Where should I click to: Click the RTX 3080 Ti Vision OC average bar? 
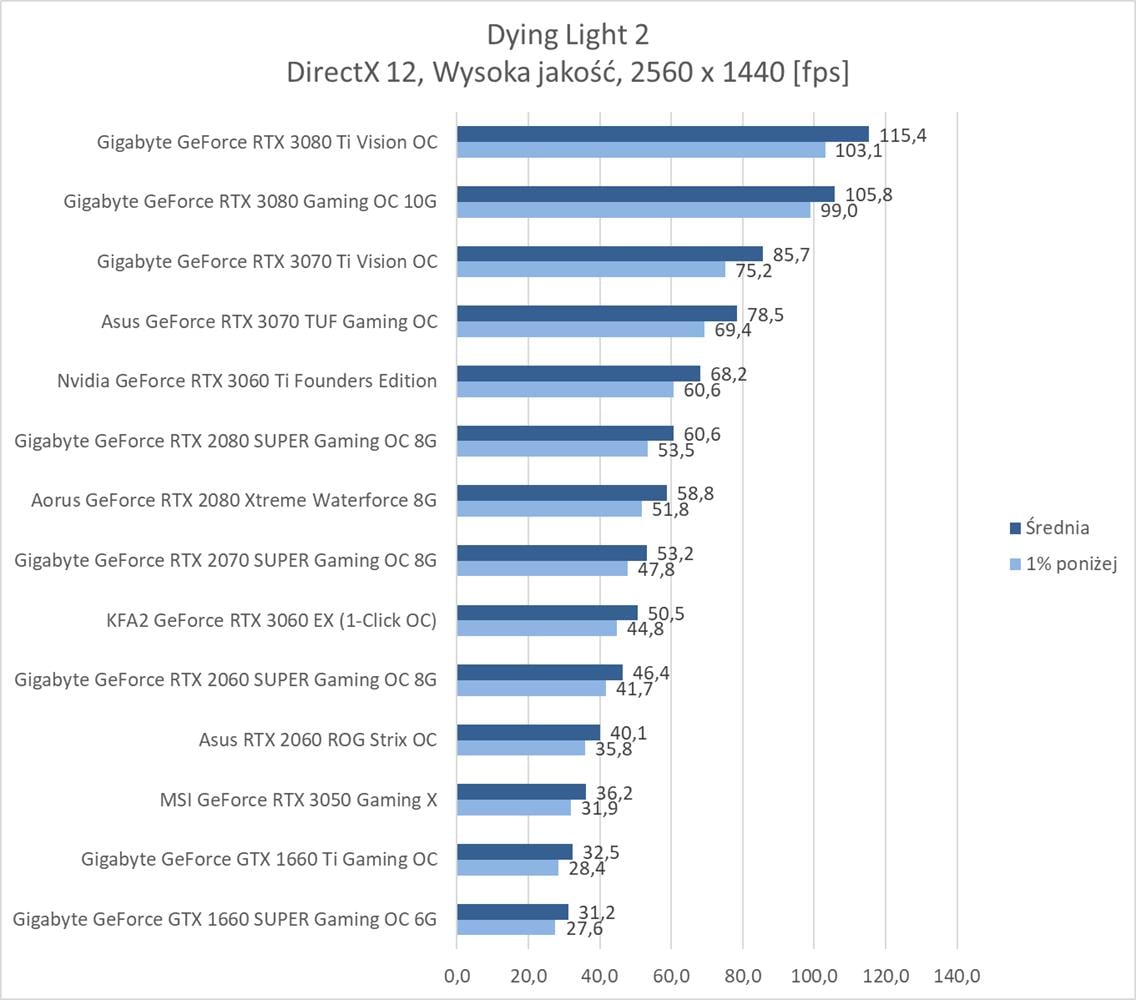pyautogui.click(x=662, y=134)
